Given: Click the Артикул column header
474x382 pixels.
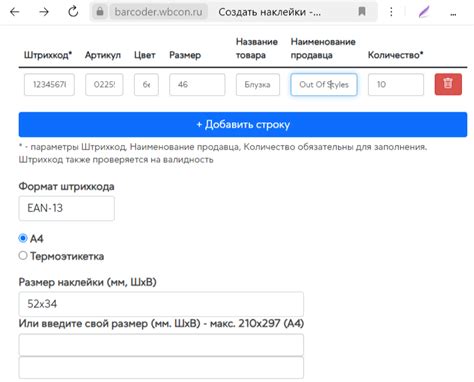Looking at the screenshot, I should (x=103, y=55).
